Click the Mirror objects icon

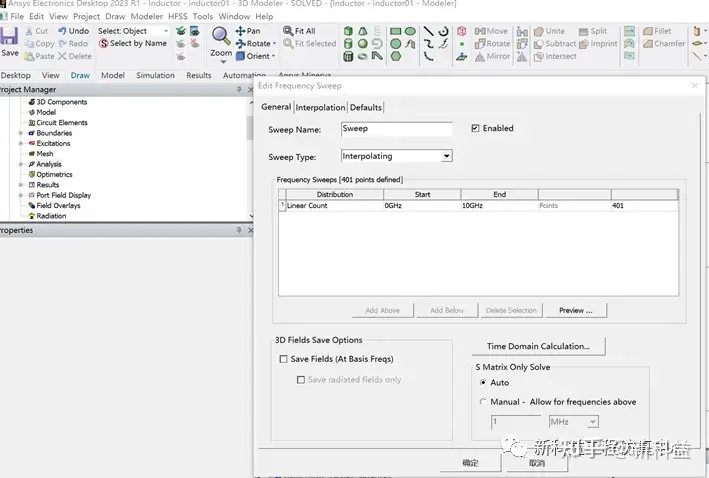480,57
